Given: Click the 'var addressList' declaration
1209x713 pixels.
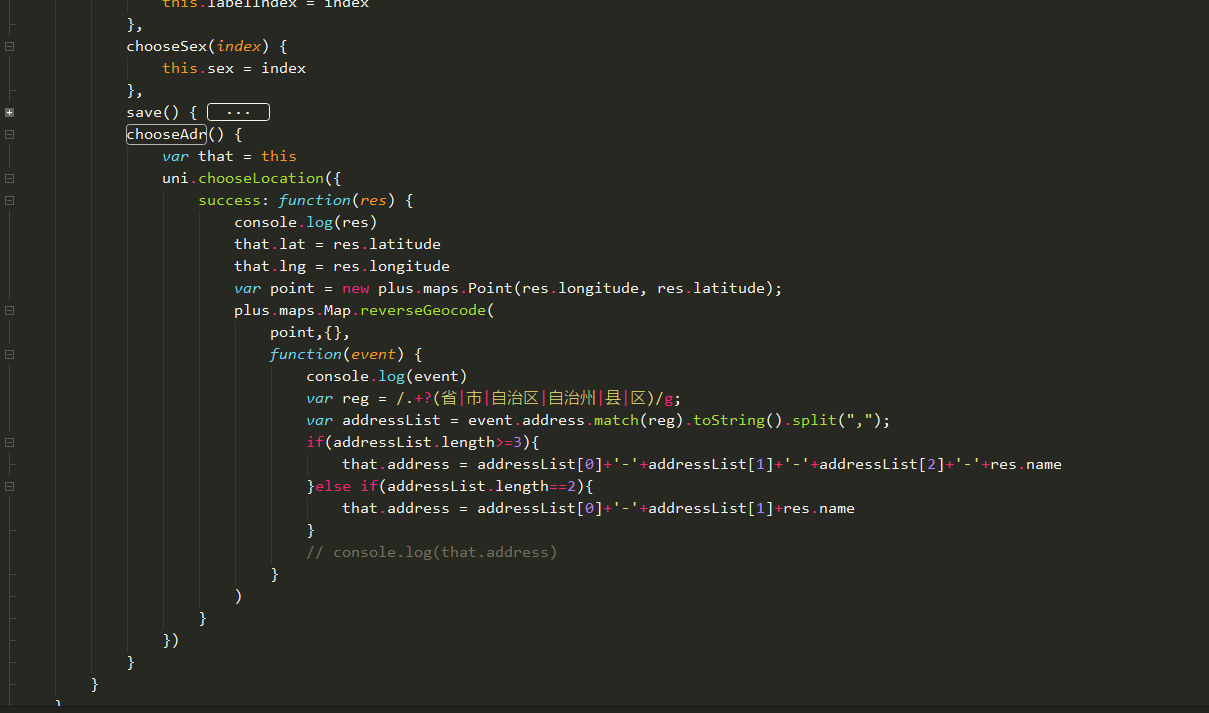Looking at the screenshot, I should click(373, 420).
